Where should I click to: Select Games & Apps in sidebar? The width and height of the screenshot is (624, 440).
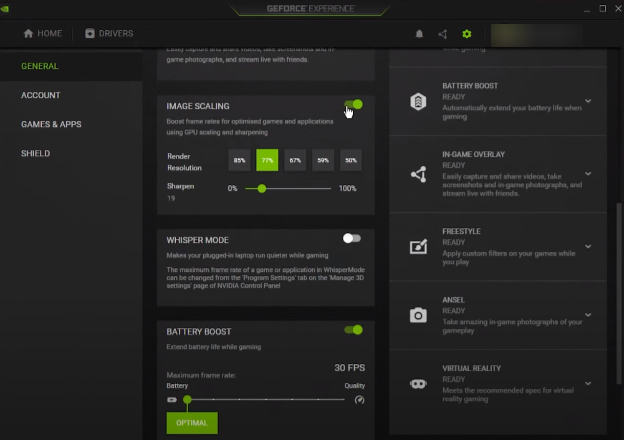point(71,124)
